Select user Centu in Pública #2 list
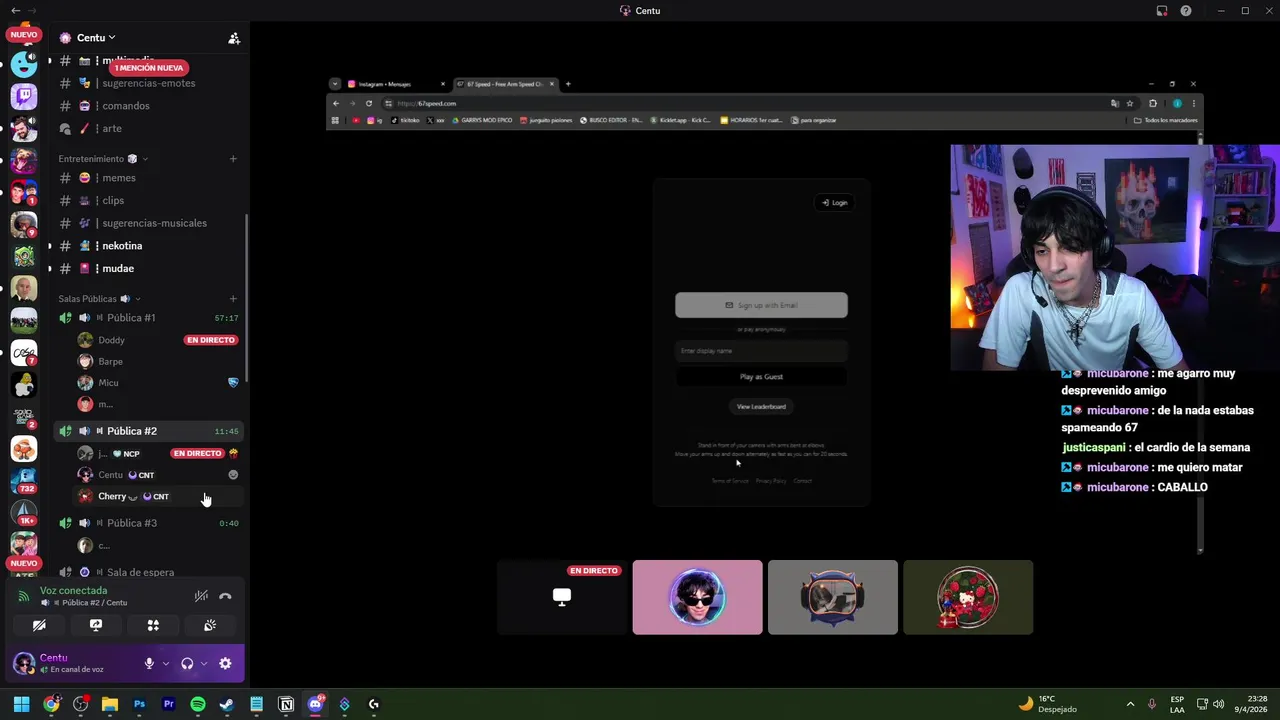The height and width of the screenshot is (720, 1280). coord(110,475)
